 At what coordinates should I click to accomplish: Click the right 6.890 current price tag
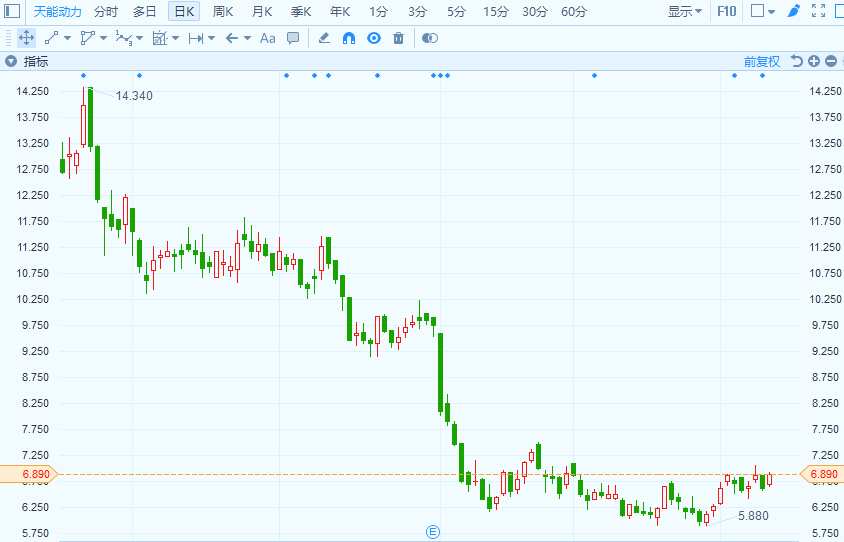coord(822,474)
